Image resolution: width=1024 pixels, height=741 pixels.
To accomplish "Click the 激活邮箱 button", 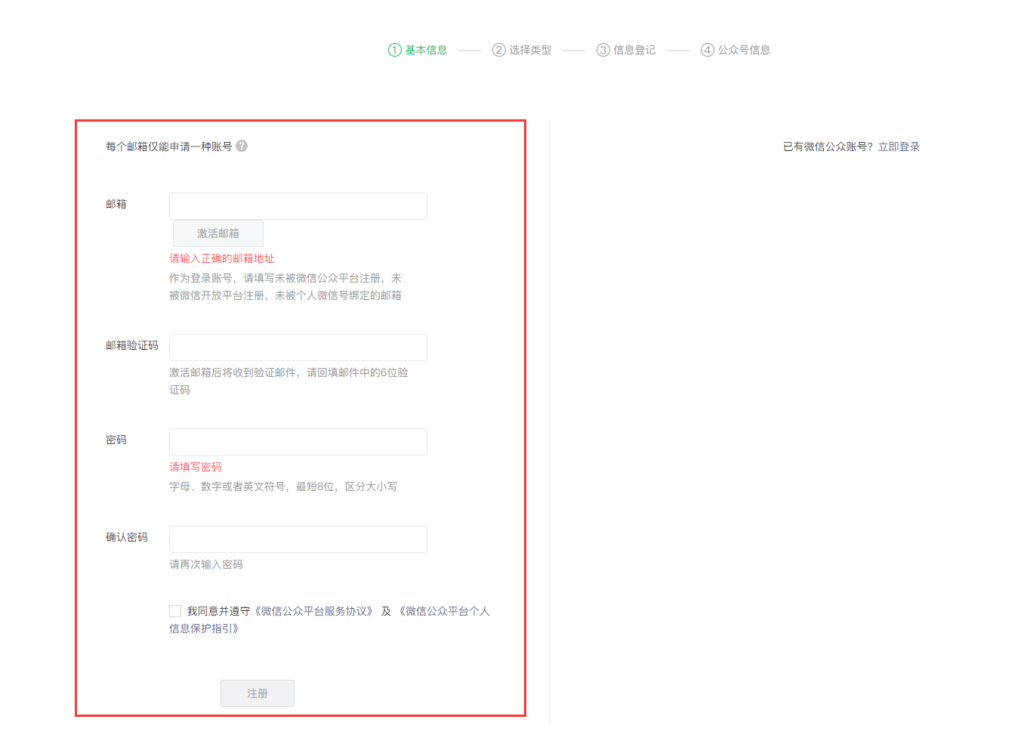I will click(x=218, y=234).
